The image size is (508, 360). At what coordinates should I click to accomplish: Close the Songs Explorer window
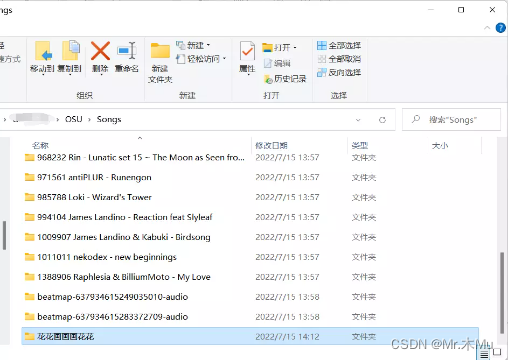pyautogui.click(x=492, y=10)
